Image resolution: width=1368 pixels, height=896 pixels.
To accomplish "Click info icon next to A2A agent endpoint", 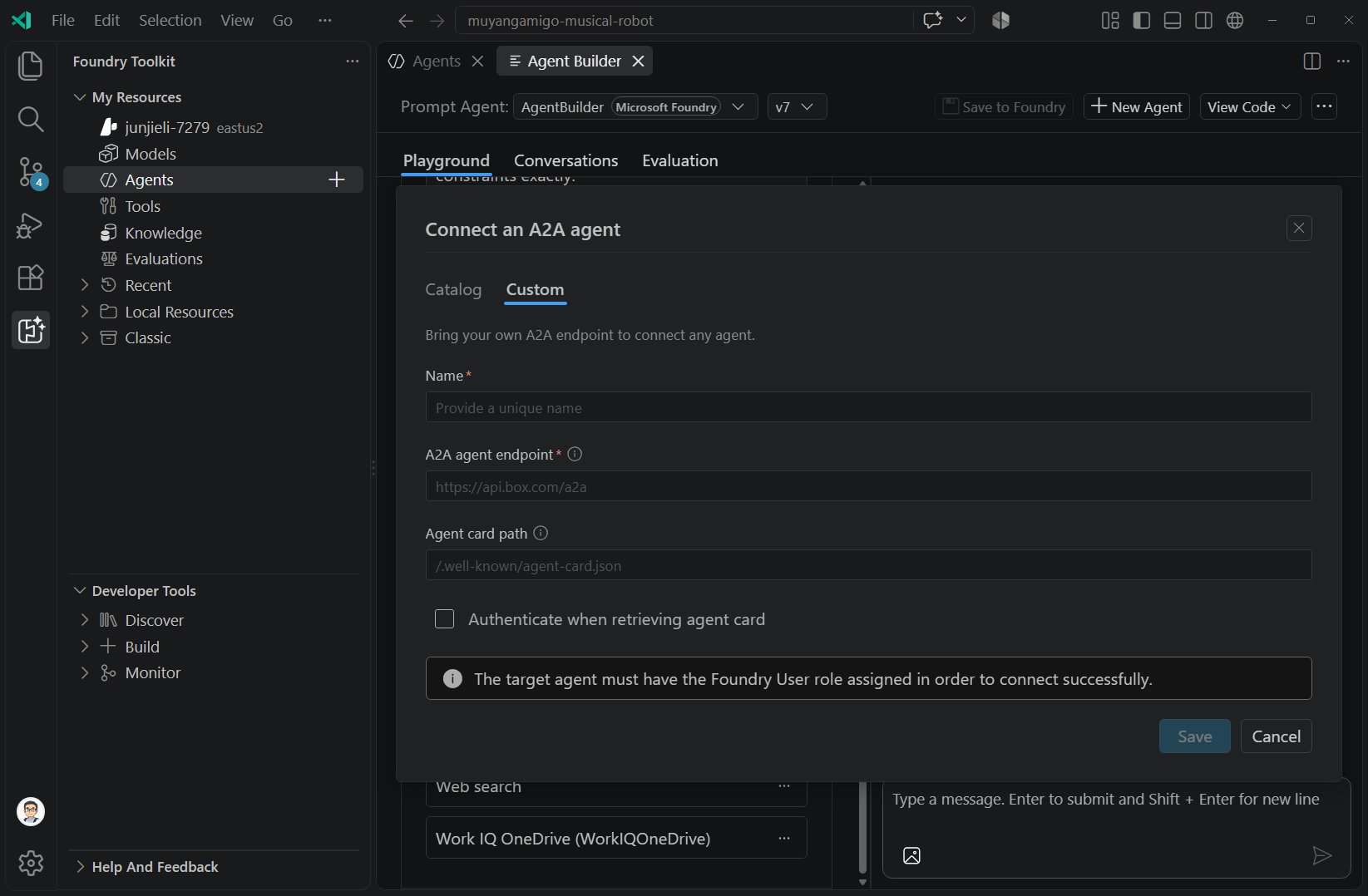I will coord(575,454).
